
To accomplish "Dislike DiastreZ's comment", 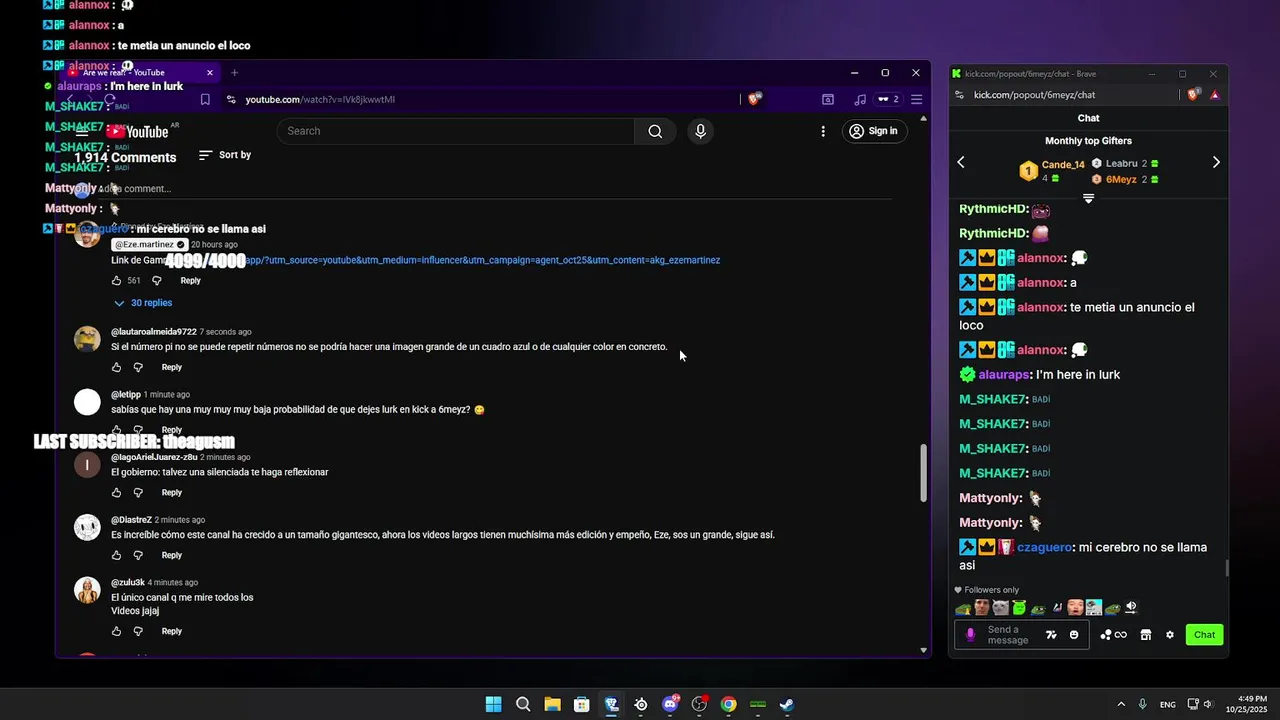I will tap(138, 555).
